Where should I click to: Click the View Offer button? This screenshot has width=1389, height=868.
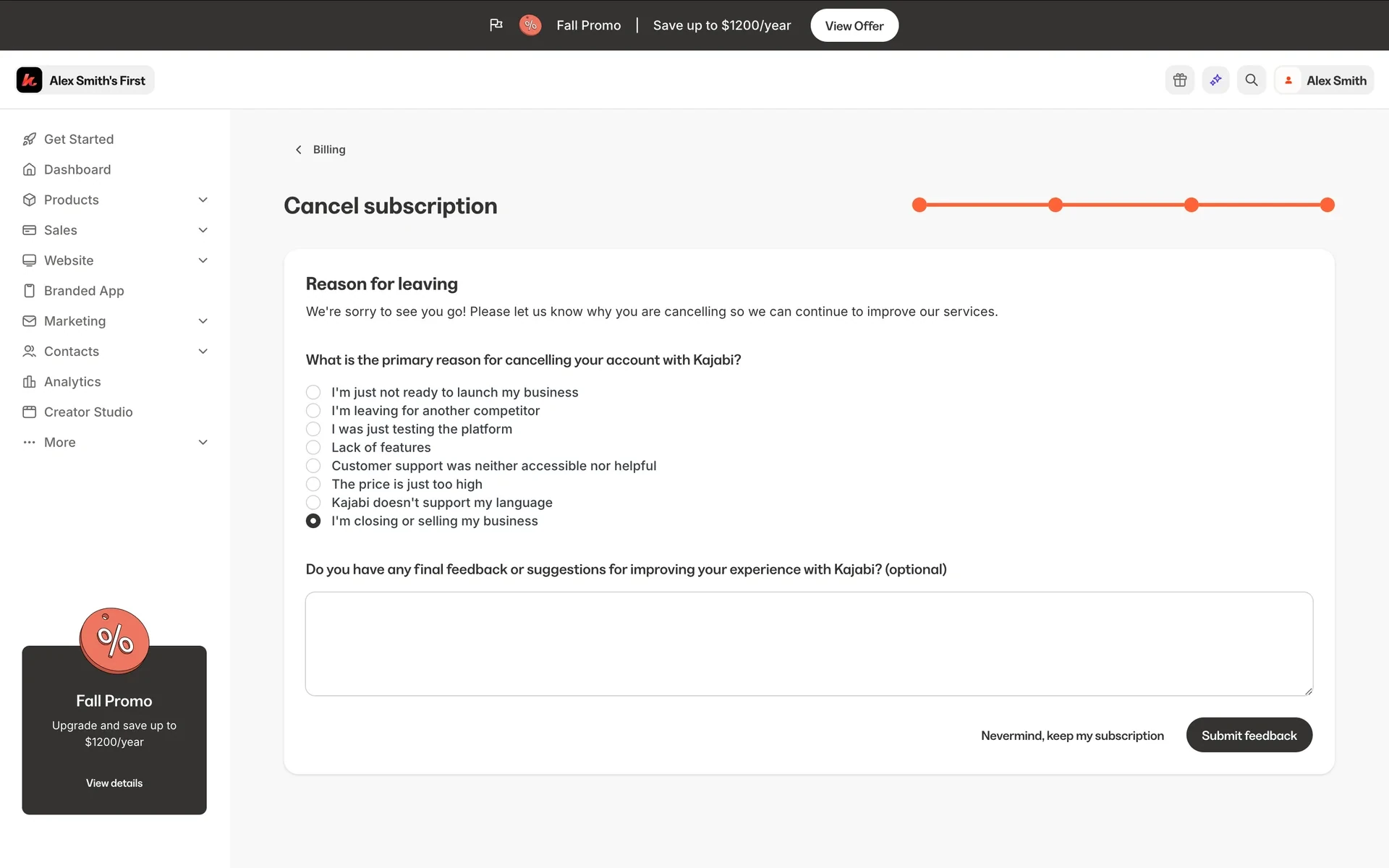[854, 25]
